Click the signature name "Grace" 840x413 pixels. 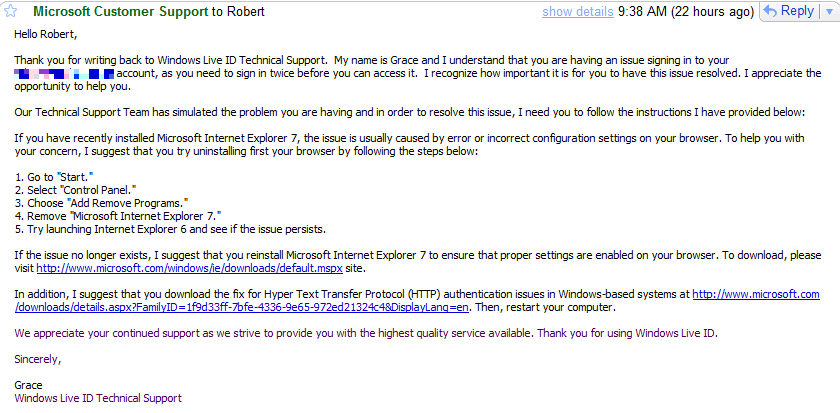click(29, 385)
